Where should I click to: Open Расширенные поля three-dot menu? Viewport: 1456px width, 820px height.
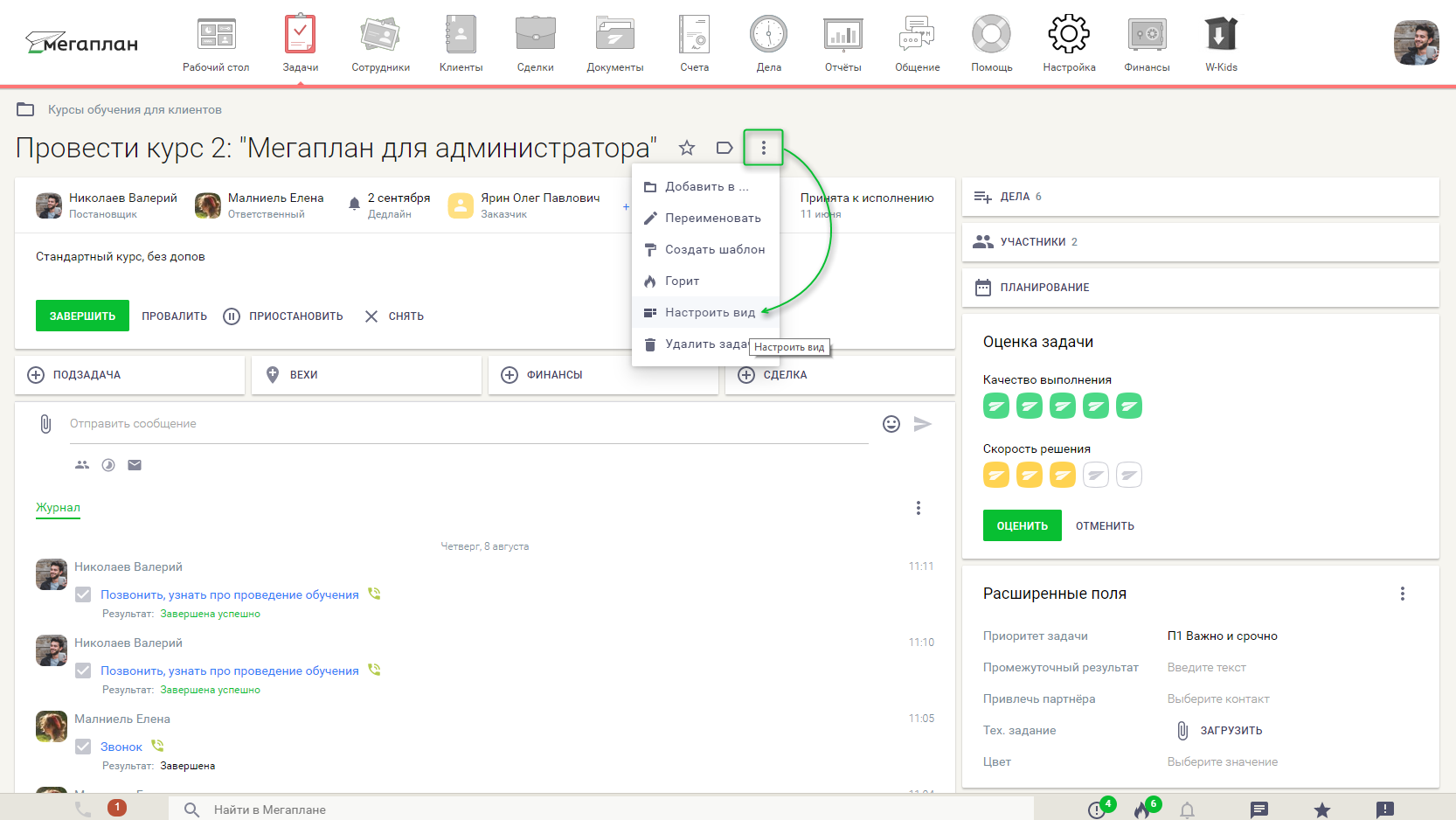[1403, 594]
